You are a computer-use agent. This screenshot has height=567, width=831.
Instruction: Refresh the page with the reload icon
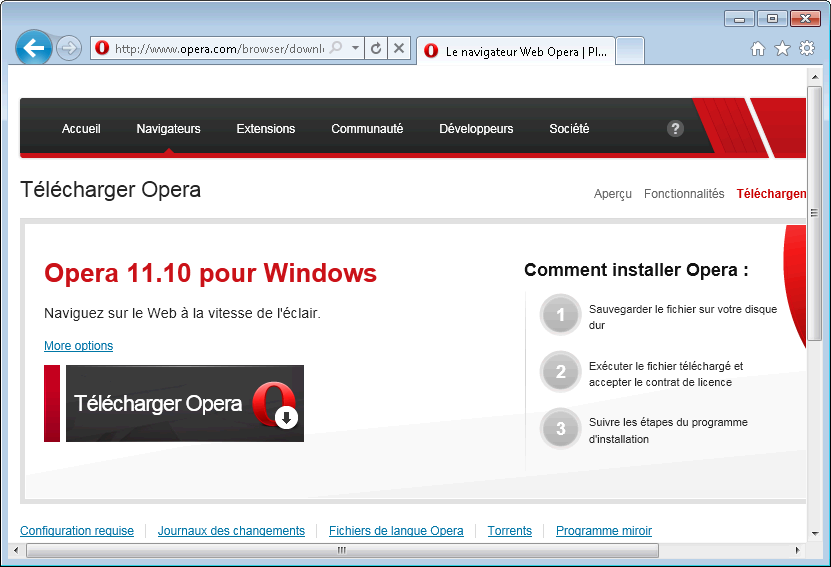376,49
